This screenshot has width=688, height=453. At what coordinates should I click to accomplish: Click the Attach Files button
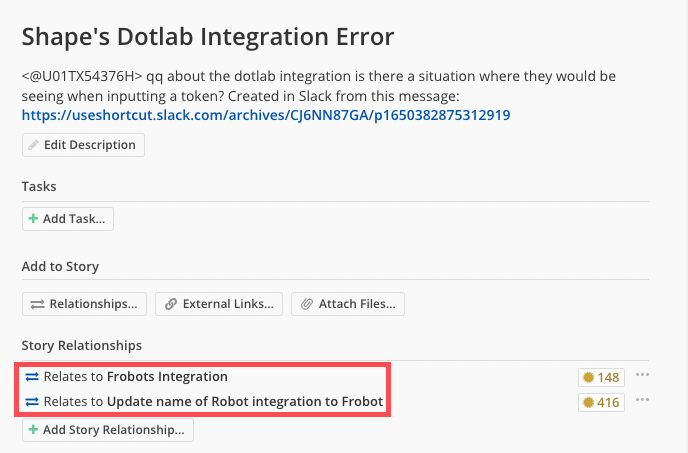pyautogui.click(x=348, y=303)
